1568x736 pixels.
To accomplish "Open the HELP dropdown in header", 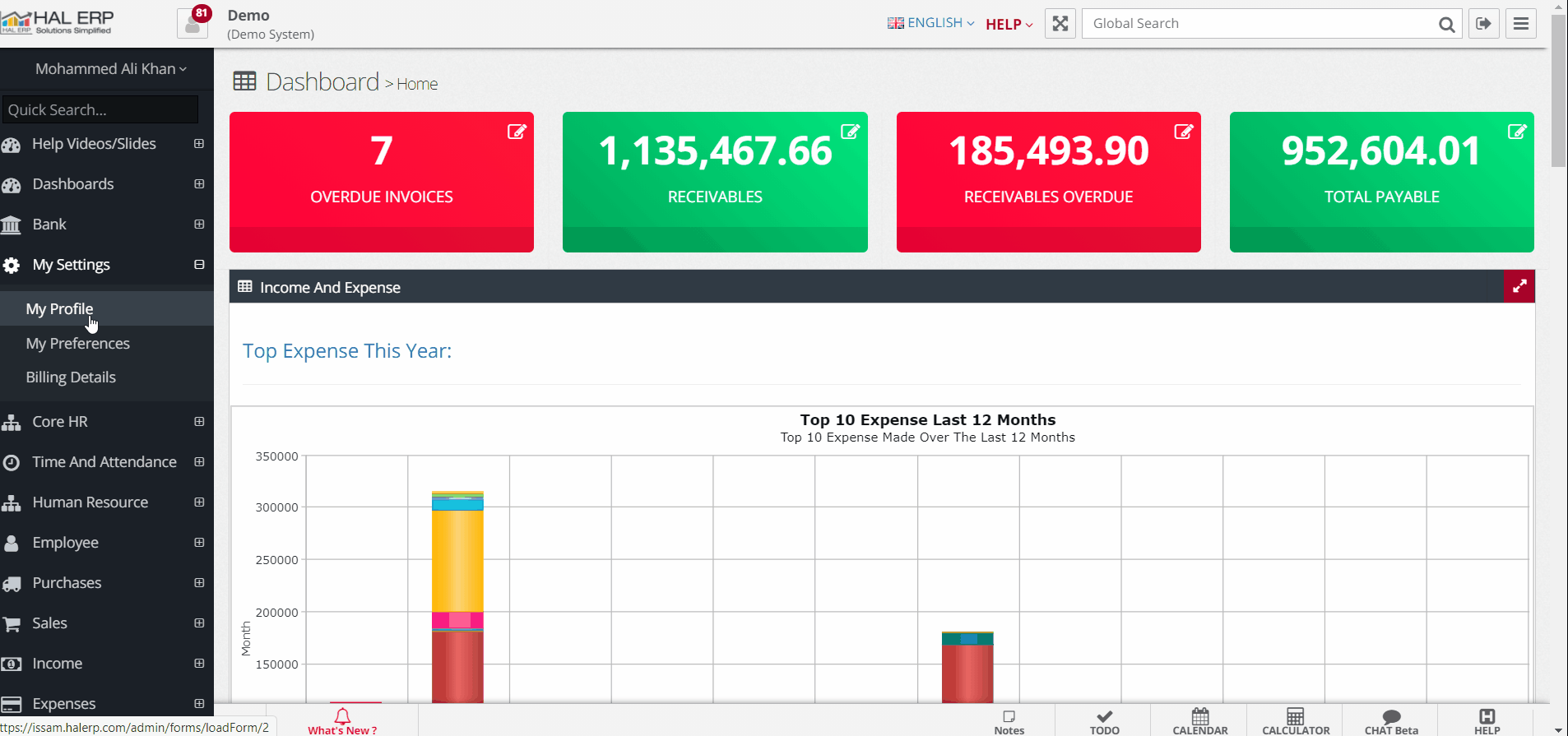I will tap(1009, 24).
